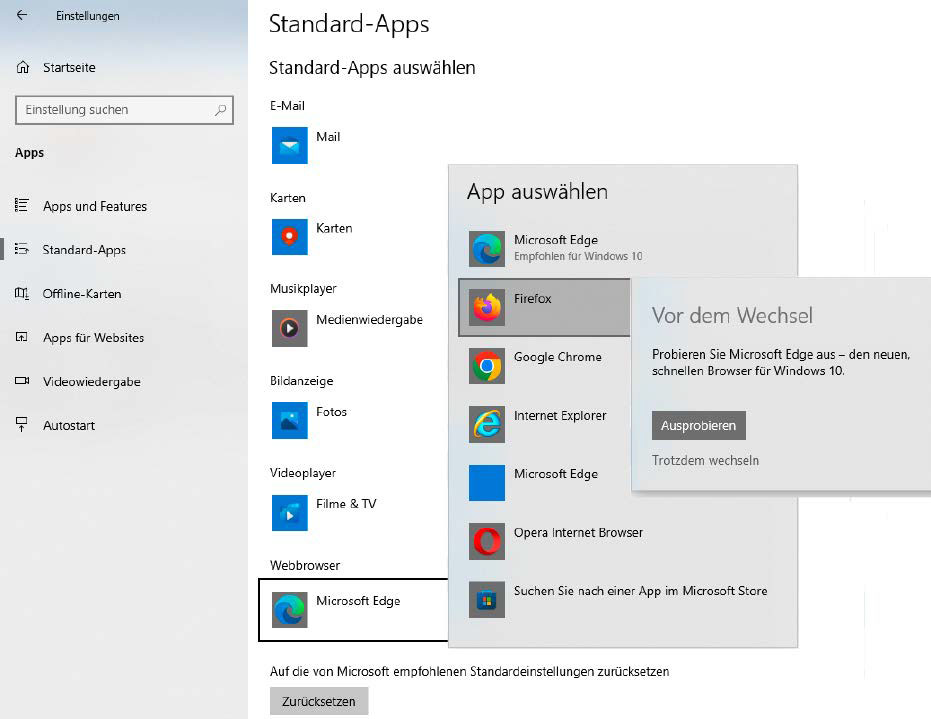Click the Offline-Karten map icon
Image resolution: width=931 pixels, height=719 pixels.
[x=21, y=293]
